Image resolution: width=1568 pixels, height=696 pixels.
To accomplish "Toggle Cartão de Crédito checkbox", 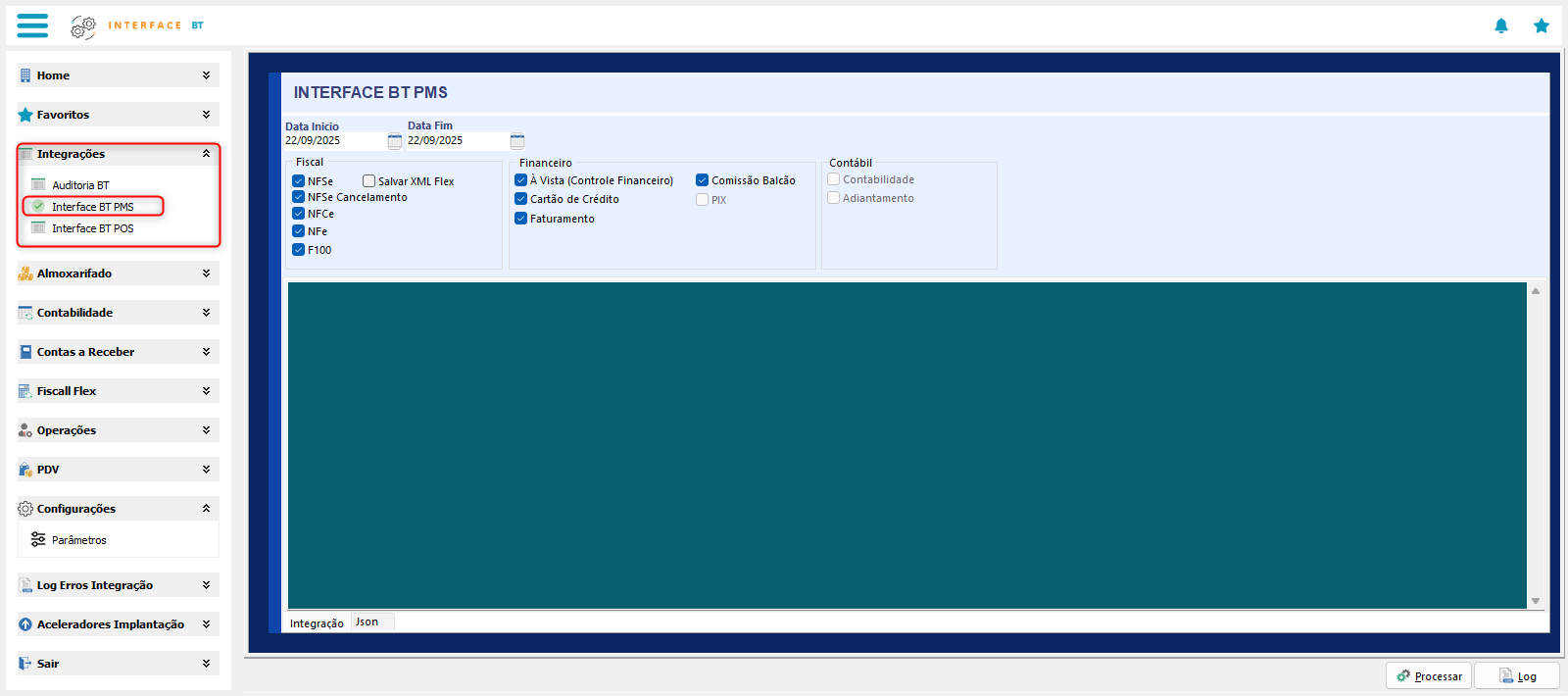I will click(520, 198).
